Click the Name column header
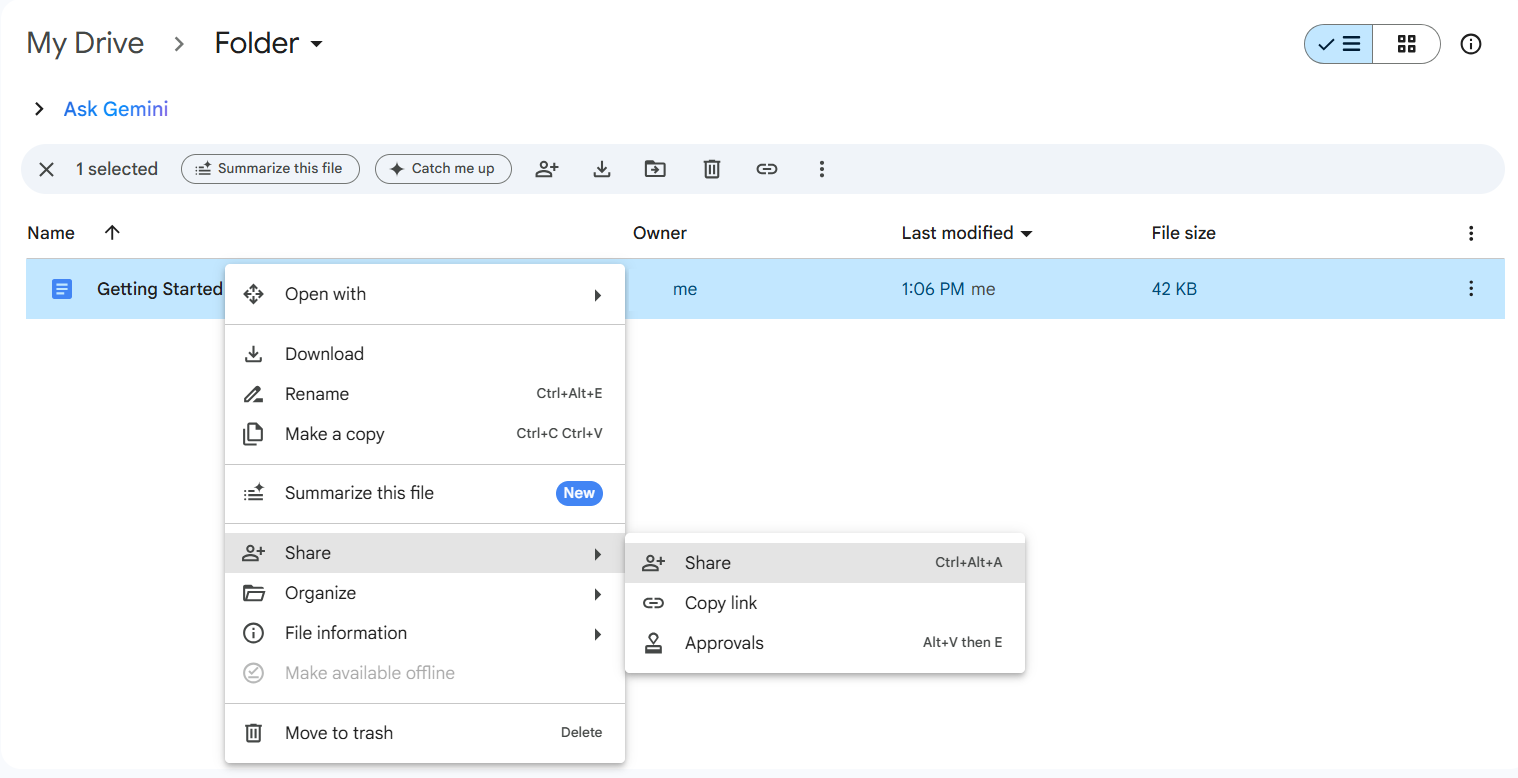The height and width of the screenshot is (778, 1518). (x=51, y=233)
